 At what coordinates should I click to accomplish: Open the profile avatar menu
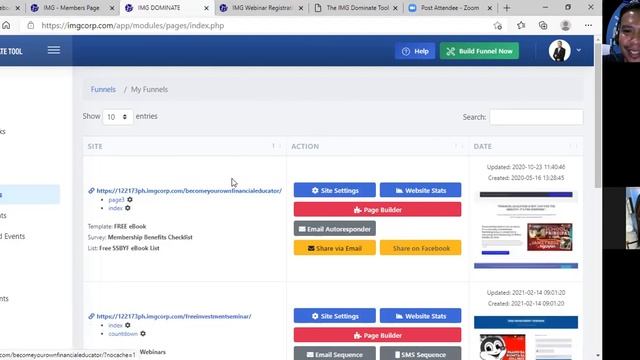click(x=559, y=51)
